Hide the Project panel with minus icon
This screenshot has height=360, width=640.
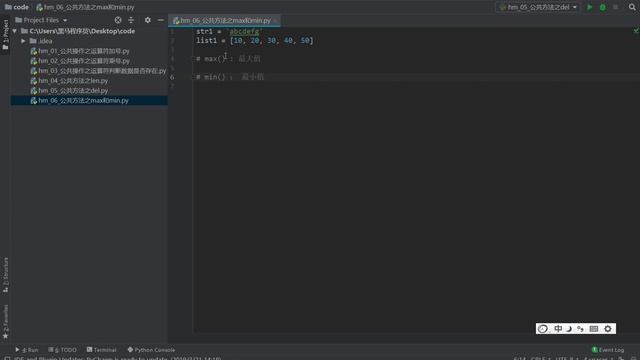(161, 20)
